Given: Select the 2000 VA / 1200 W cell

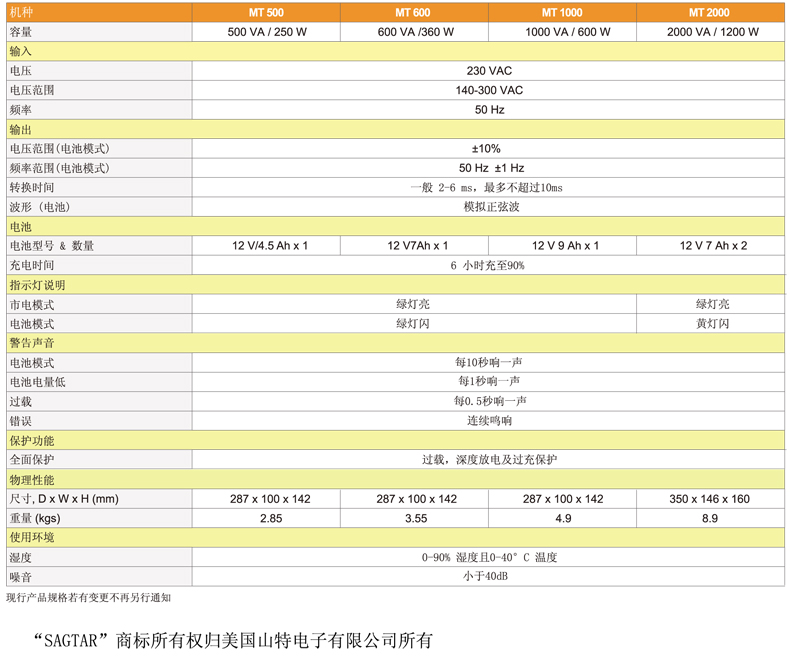Looking at the screenshot, I should pyautogui.click(x=712, y=32).
